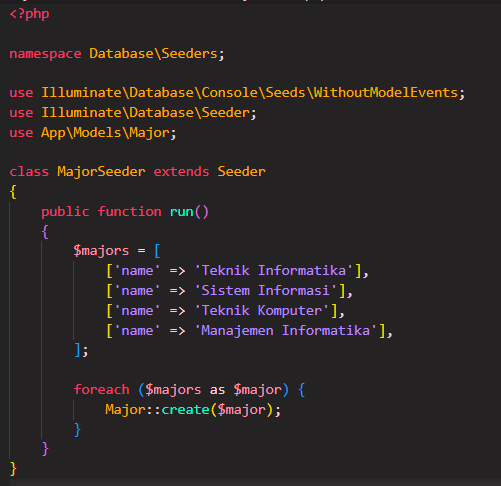Place cursor on namespace keyword
501x486 pixels.
tap(45, 54)
